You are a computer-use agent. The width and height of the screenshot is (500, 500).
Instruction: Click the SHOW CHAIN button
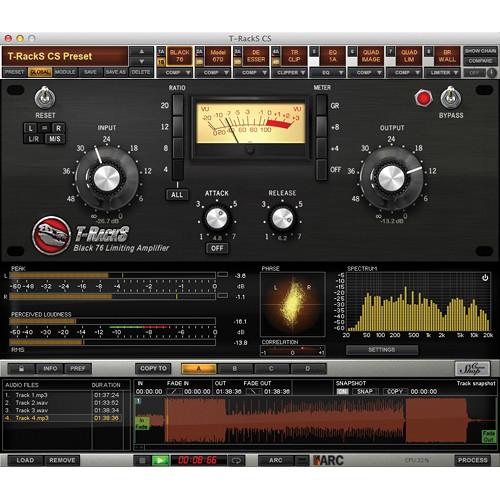pyautogui.click(x=480, y=51)
